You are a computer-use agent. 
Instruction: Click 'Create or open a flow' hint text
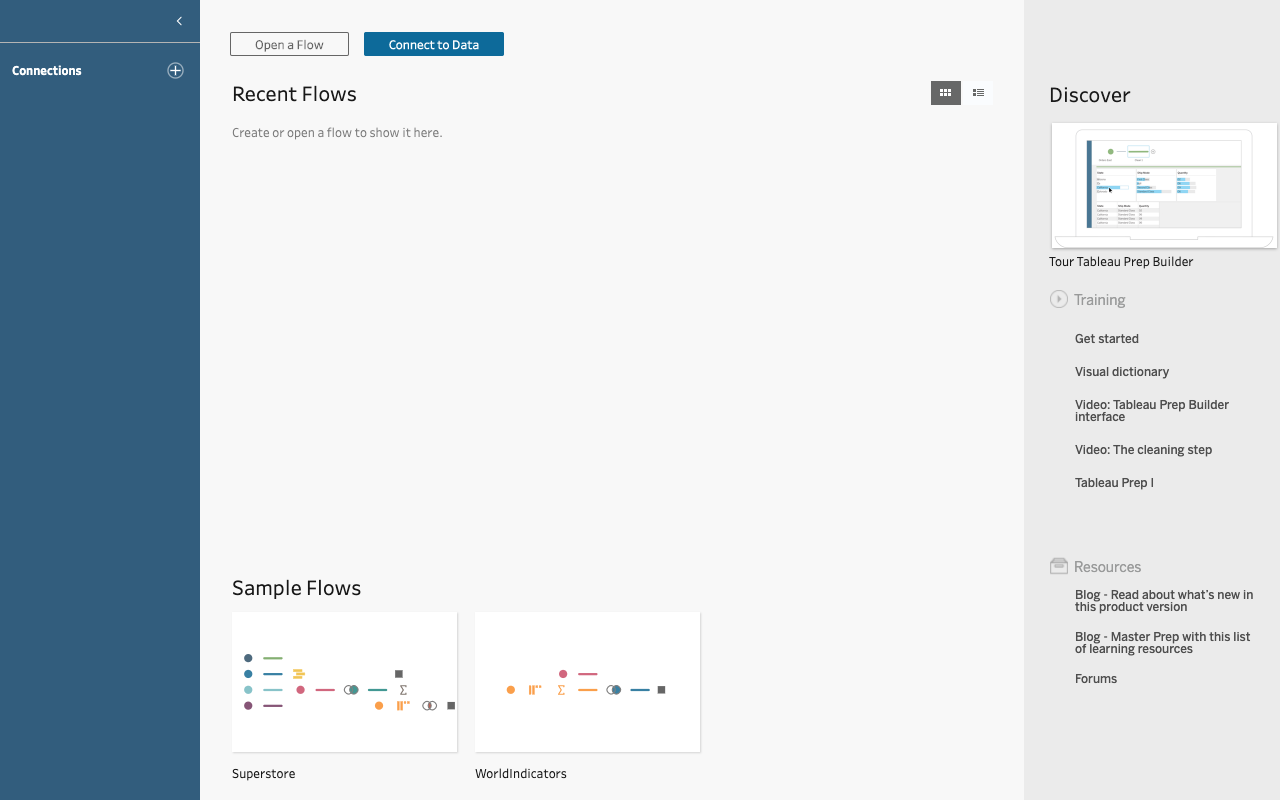pos(337,133)
